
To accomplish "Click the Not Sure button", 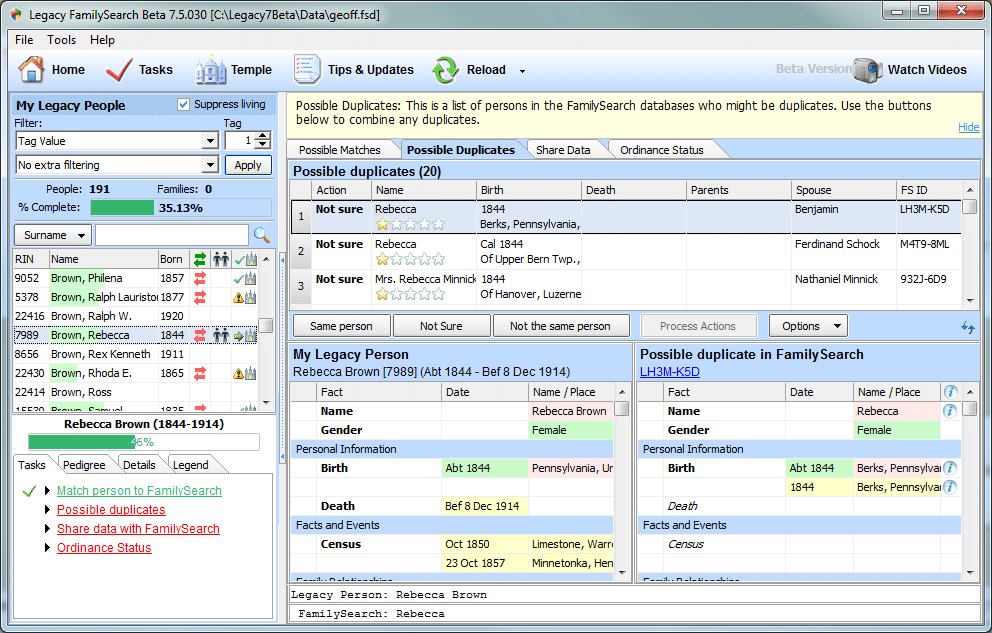I will click(x=441, y=326).
